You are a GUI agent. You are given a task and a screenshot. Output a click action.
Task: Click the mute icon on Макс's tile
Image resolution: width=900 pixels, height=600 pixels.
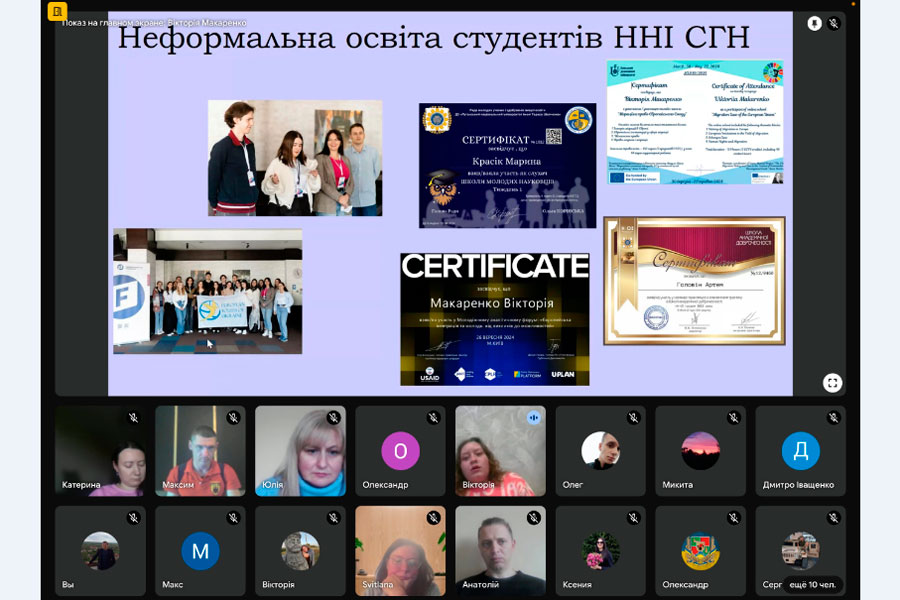click(x=233, y=518)
